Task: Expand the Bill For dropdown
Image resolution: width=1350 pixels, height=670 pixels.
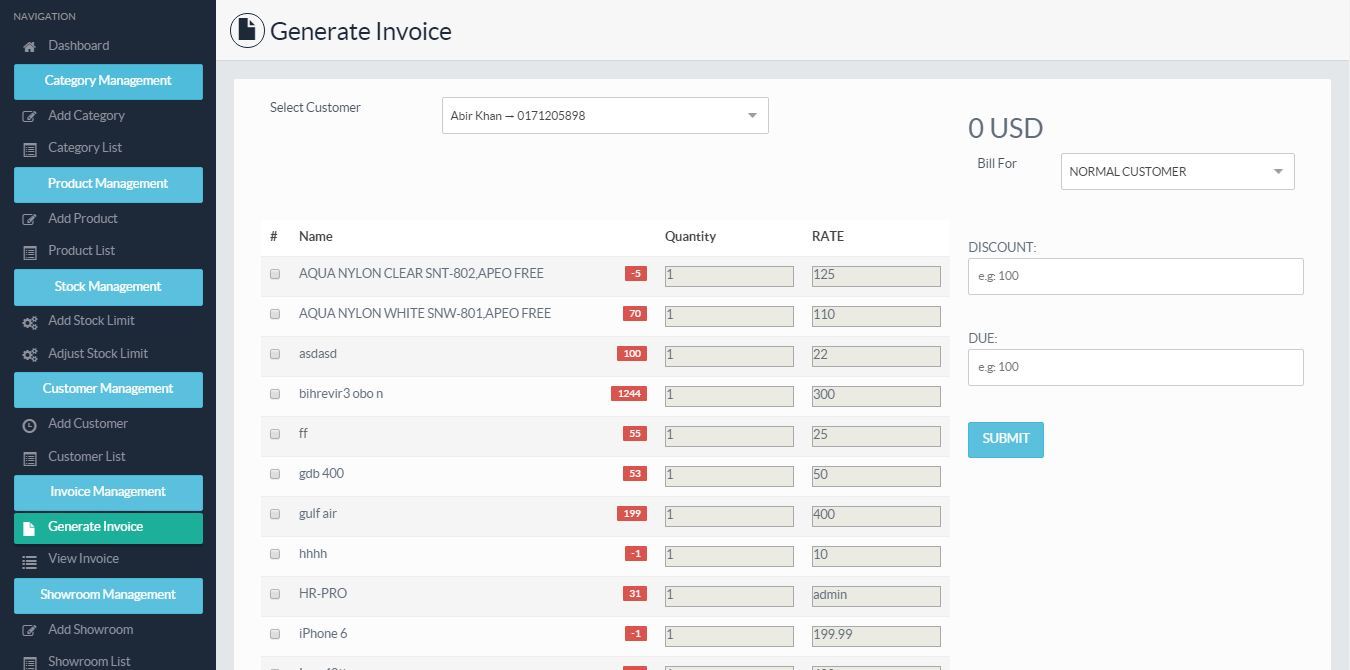Action: click(x=1176, y=172)
